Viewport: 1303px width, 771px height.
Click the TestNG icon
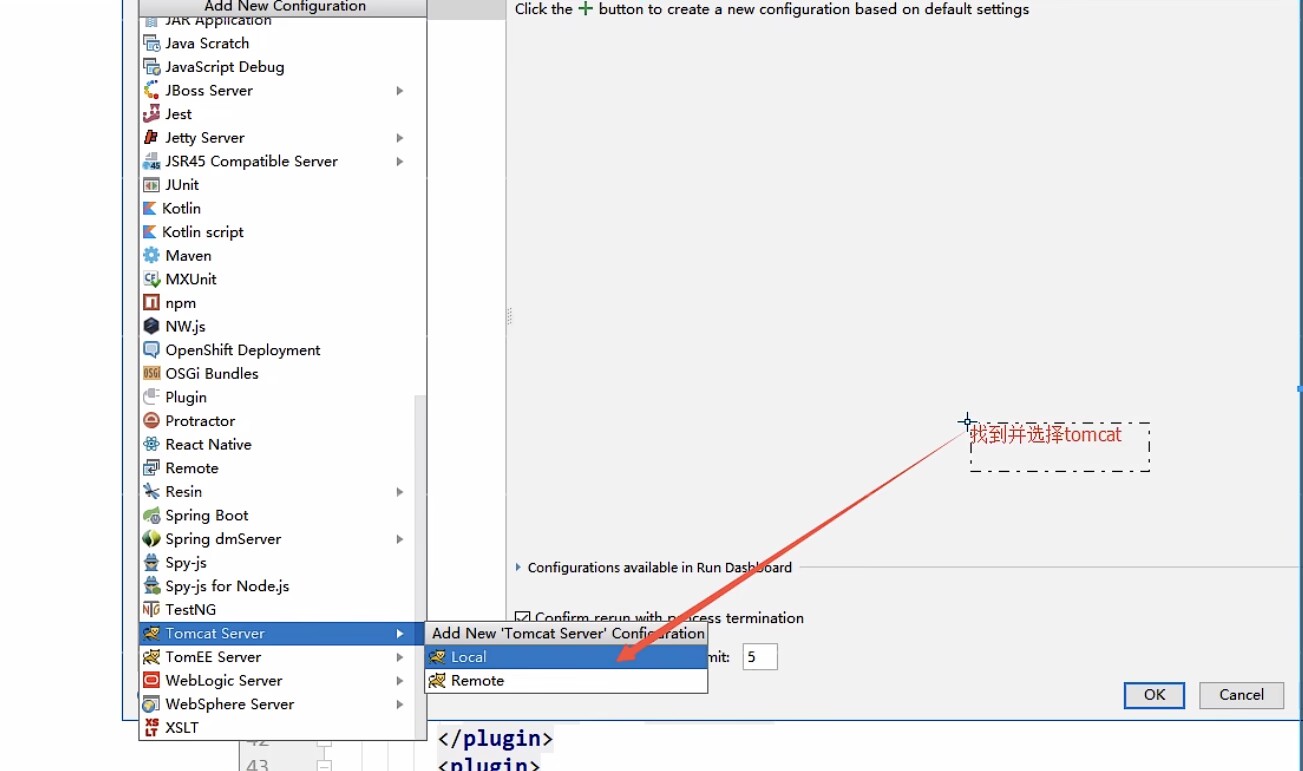152,609
